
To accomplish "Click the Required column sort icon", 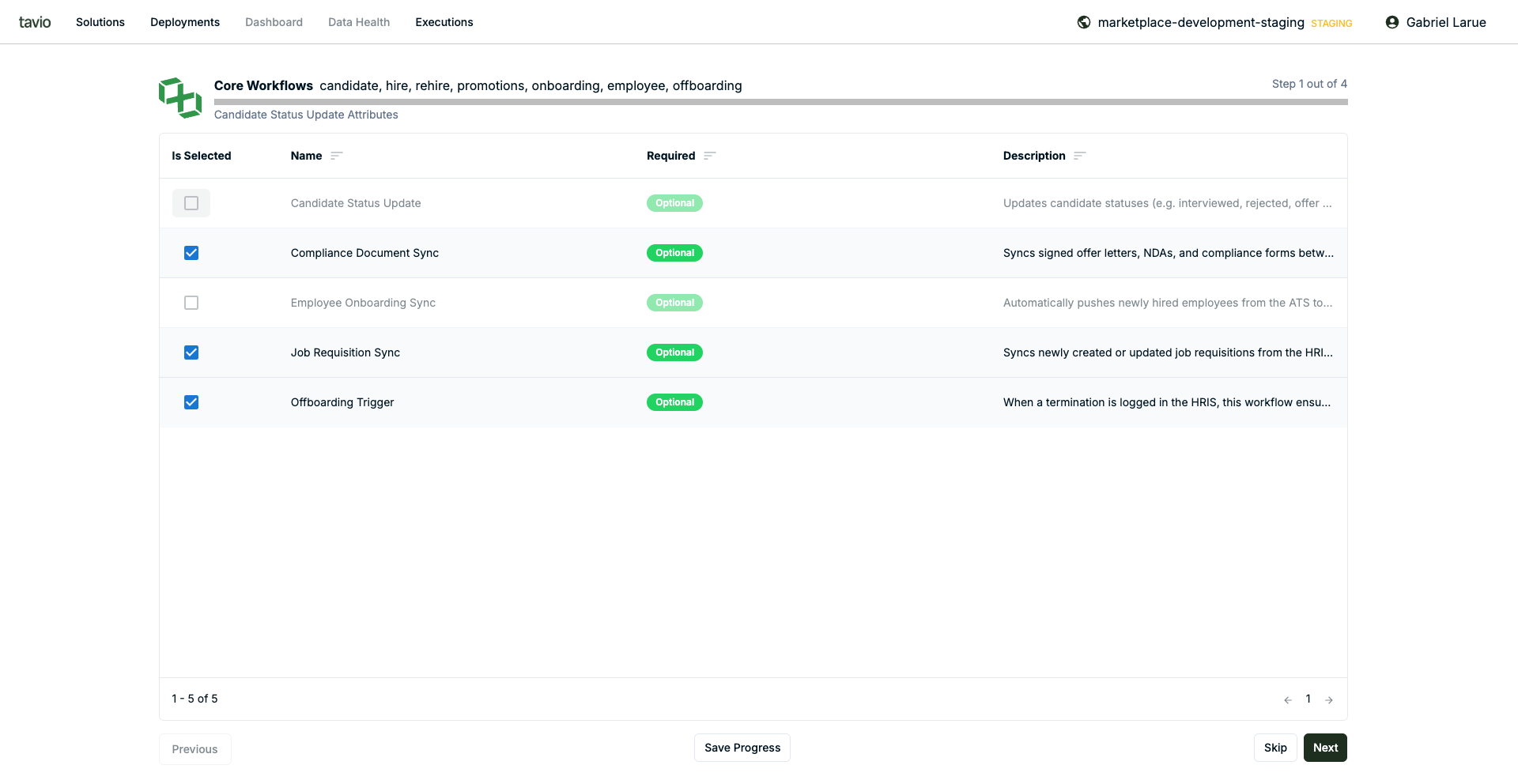I will [x=709, y=156].
